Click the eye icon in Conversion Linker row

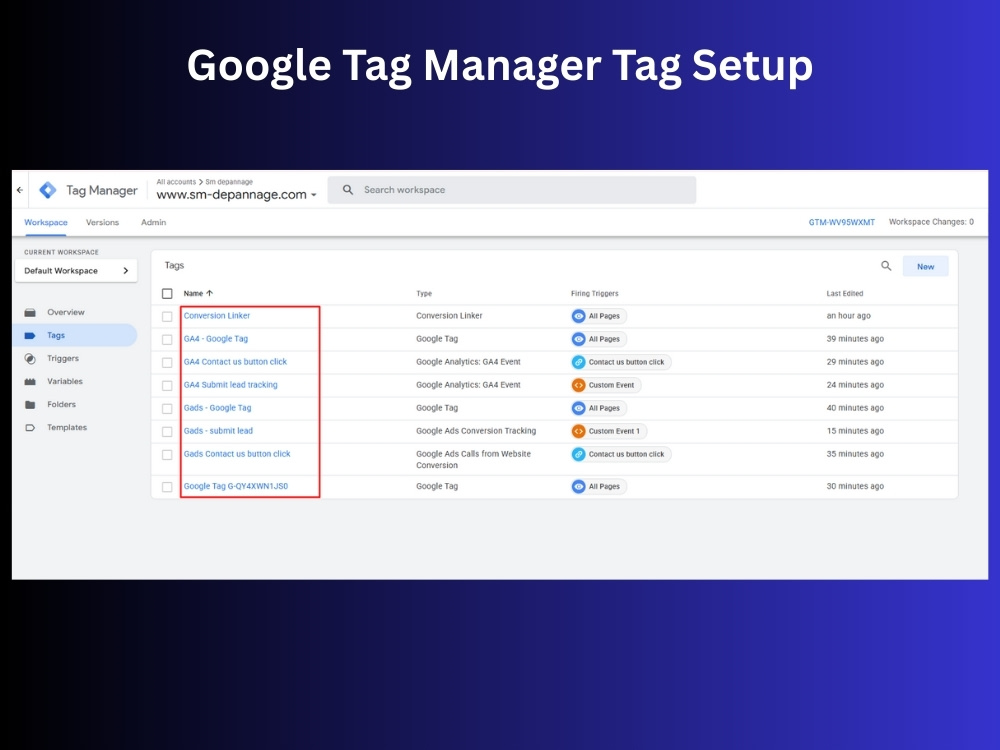tap(578, 316)
